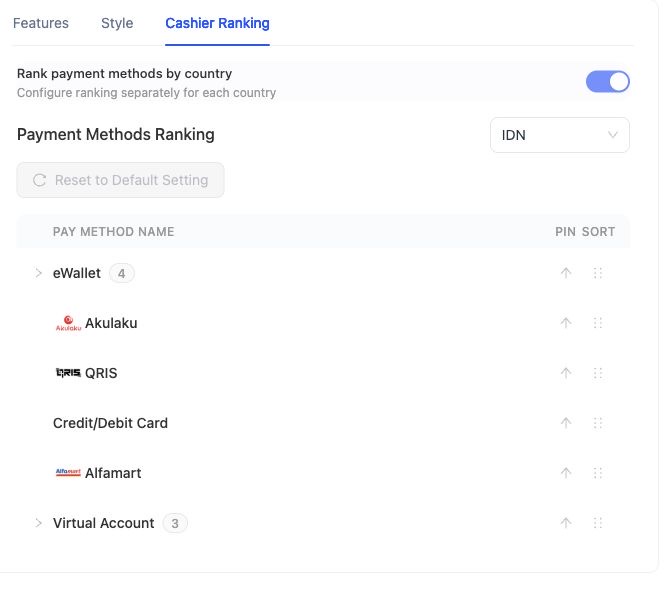Viewport: 668px width, 605px height.
Task: Pin Alfamart to top with arrow
Action: [x=566, y=472]
